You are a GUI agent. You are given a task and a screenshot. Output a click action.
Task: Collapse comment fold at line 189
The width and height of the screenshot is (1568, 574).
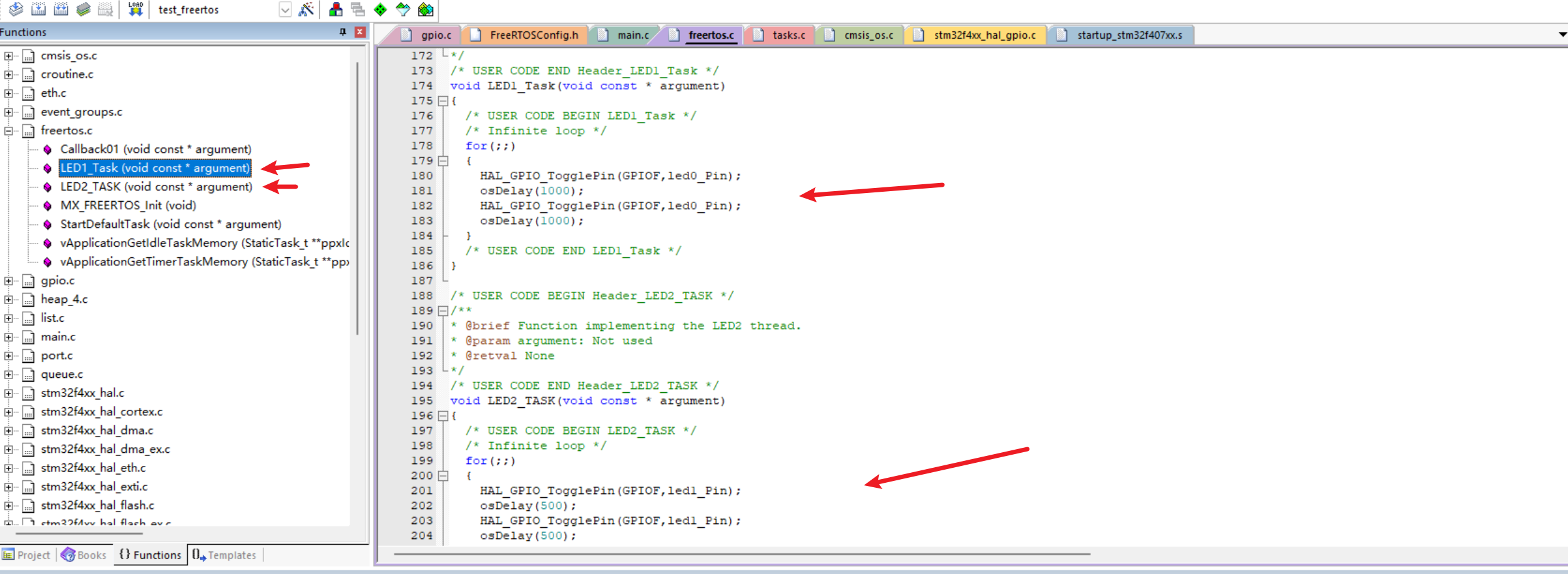443,310
